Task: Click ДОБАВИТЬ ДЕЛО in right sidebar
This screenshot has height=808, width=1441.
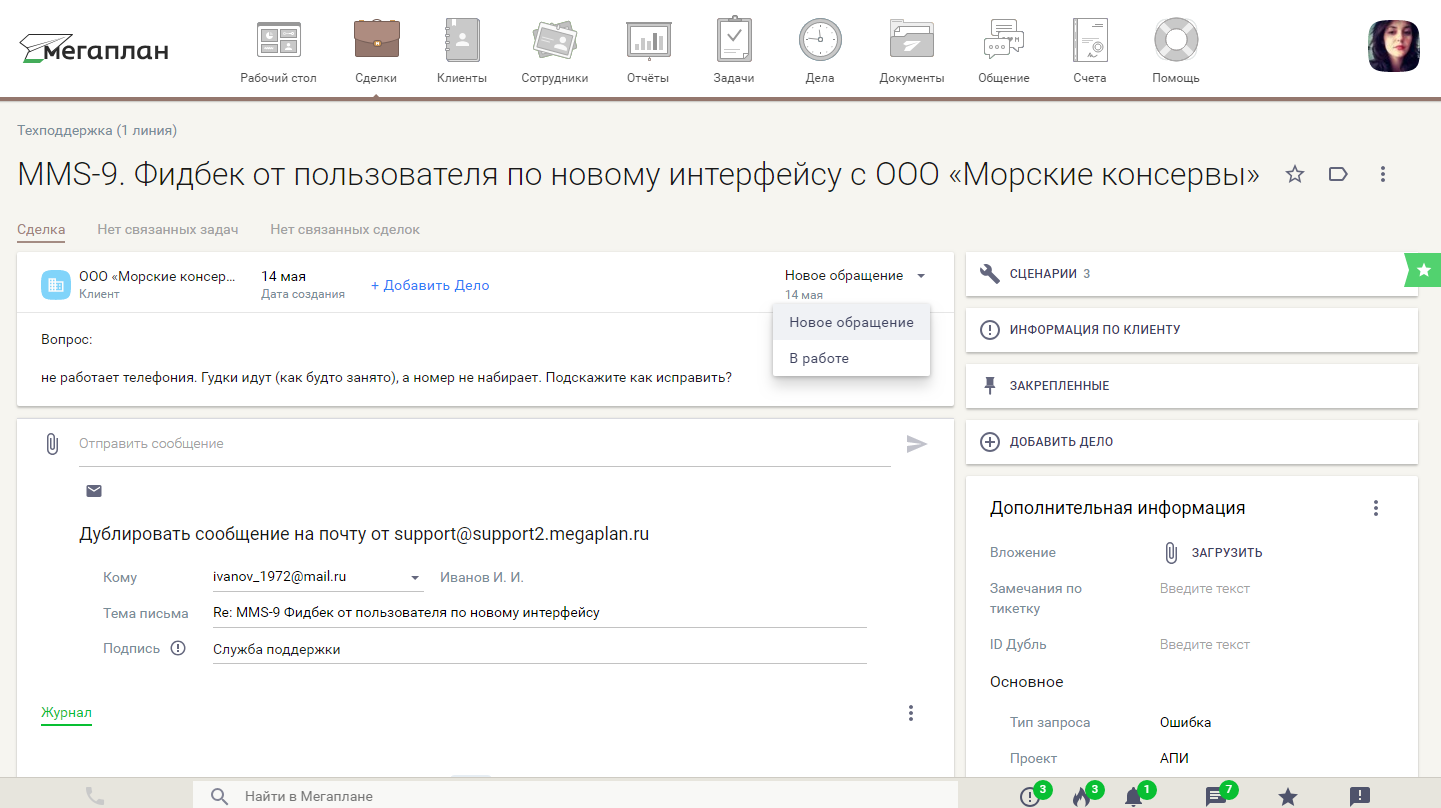Action: pos(1192,442)
